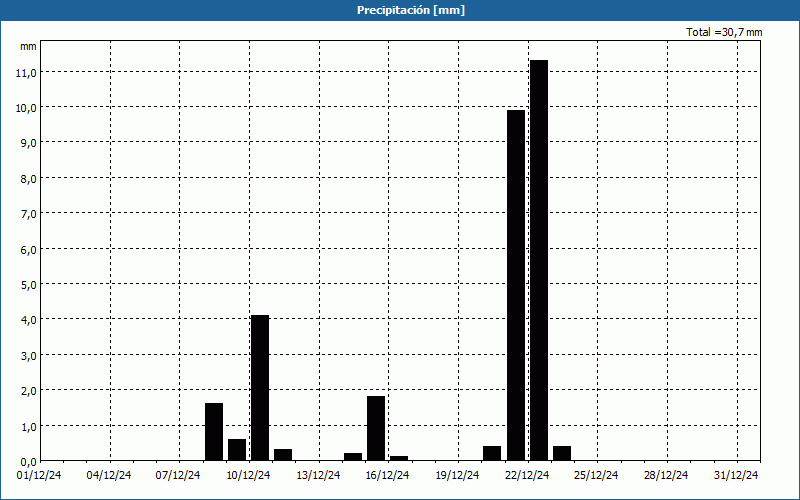Click the 4,0 y-axis value
Screen dimensions: 800x500
tap(29, 320)
